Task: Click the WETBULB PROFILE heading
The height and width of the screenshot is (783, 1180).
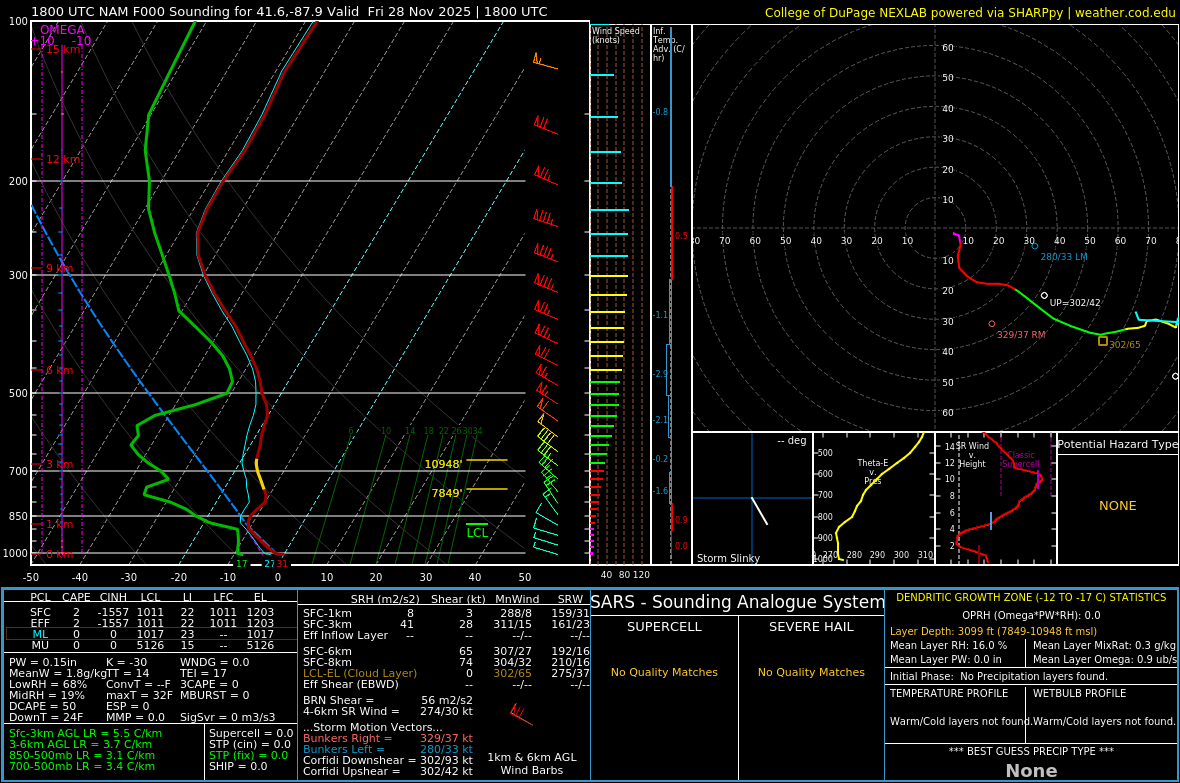Action: pos(1079,693)
